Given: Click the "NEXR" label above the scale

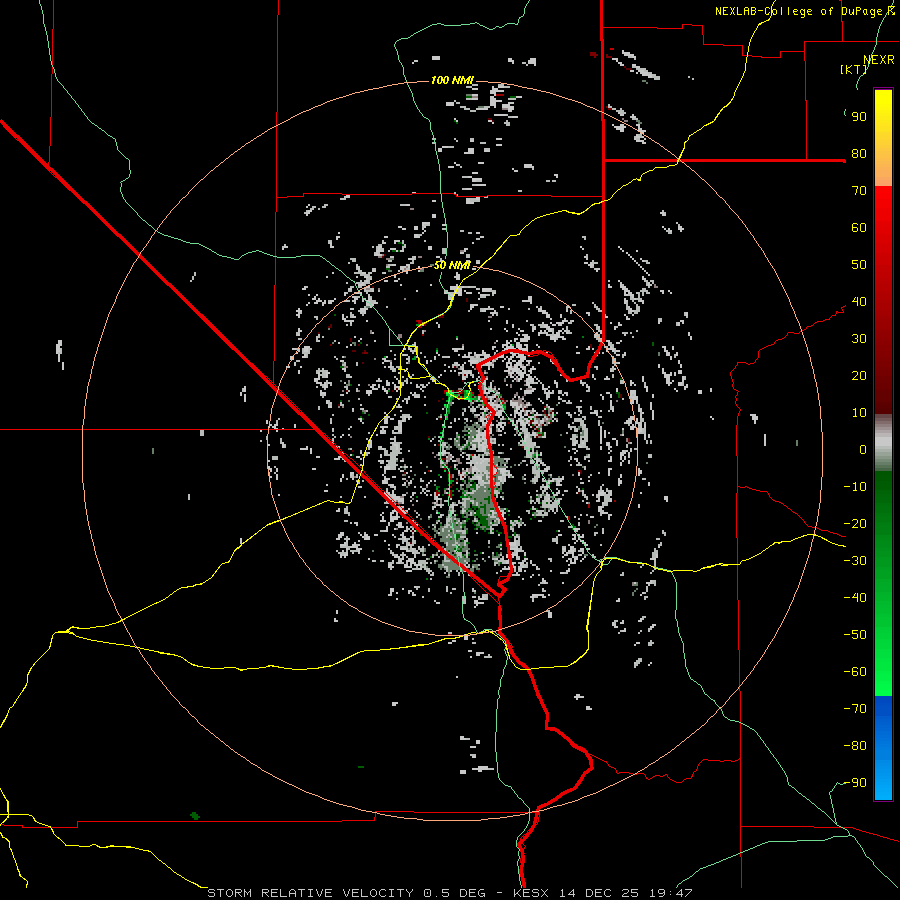Looking at the screenshot, I should tap(879, 60).
